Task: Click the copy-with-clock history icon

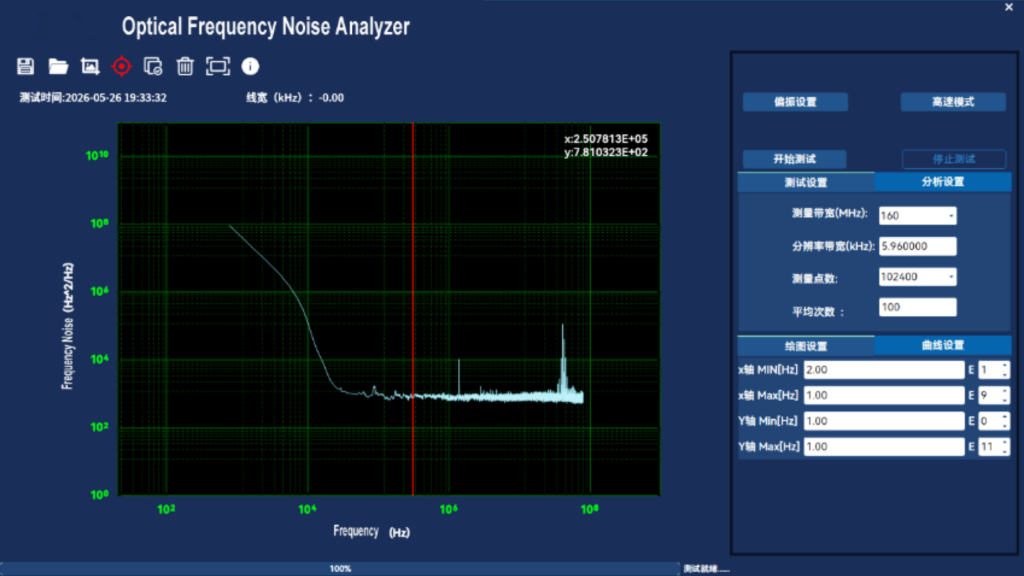Action: [x=153, y=66]
